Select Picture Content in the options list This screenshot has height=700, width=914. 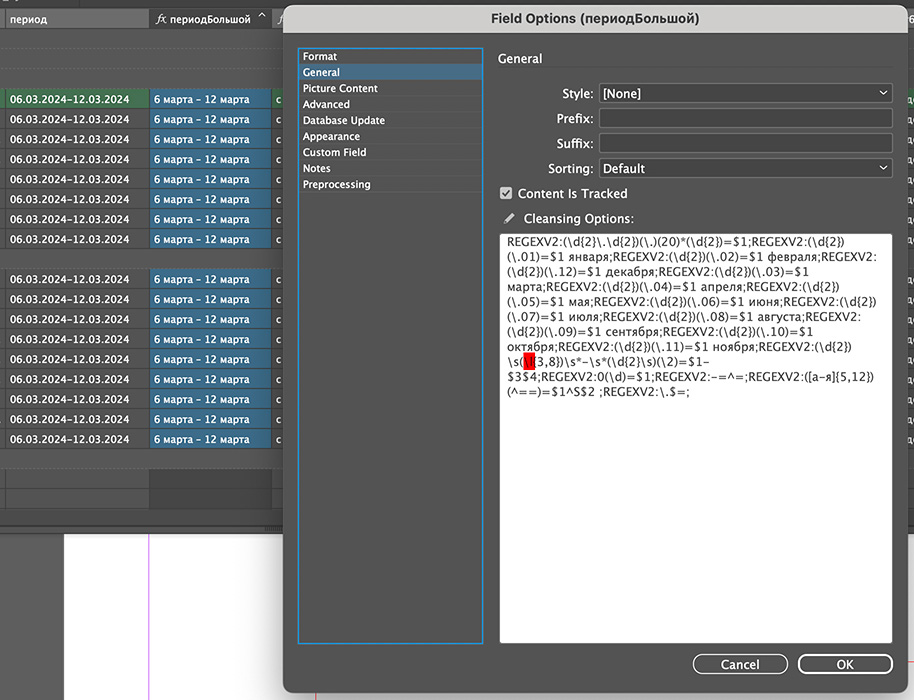coord(390,88)
